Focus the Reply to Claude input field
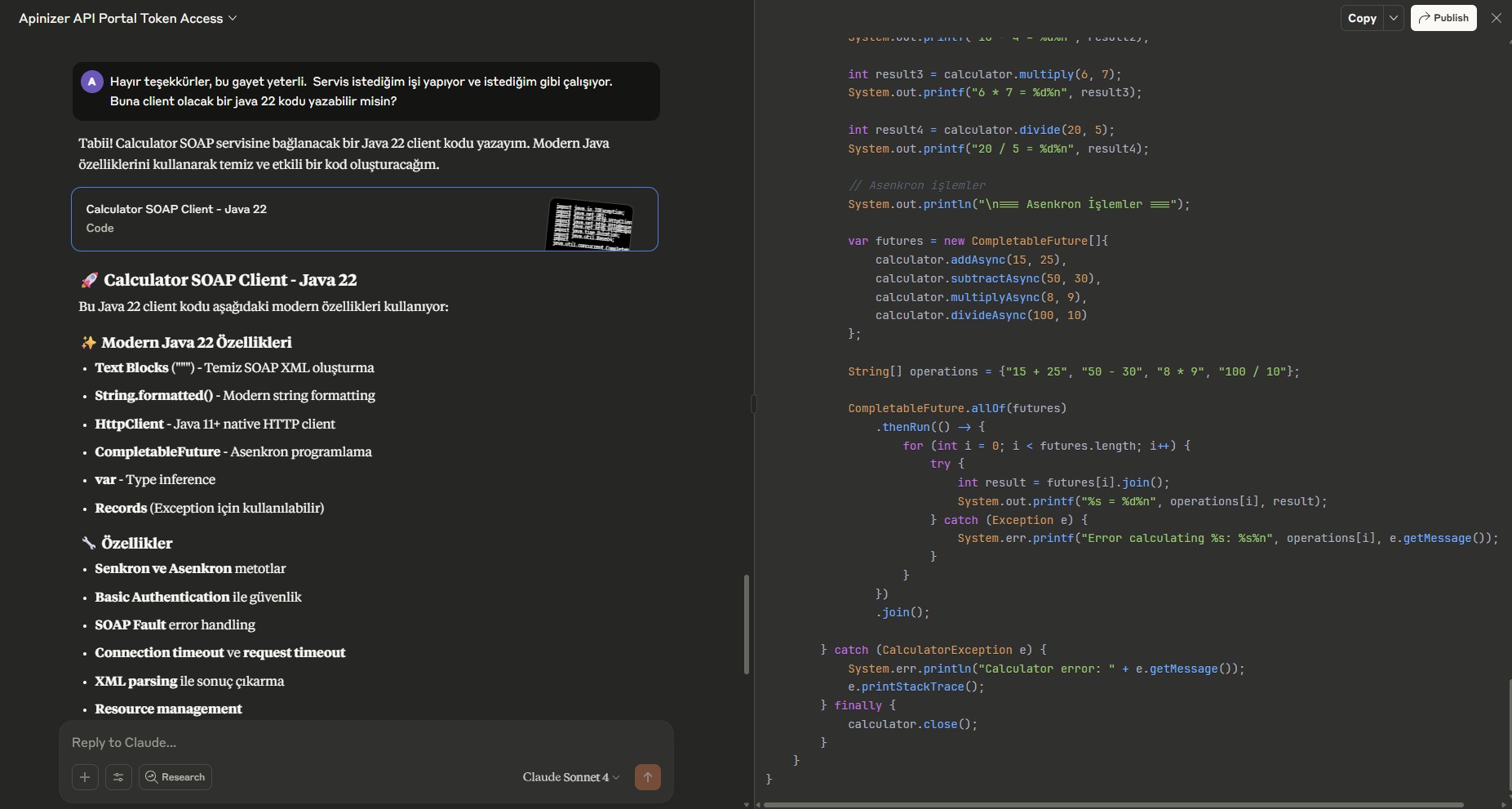Viewport: 1512px width, 809px height. click(366, 742)
